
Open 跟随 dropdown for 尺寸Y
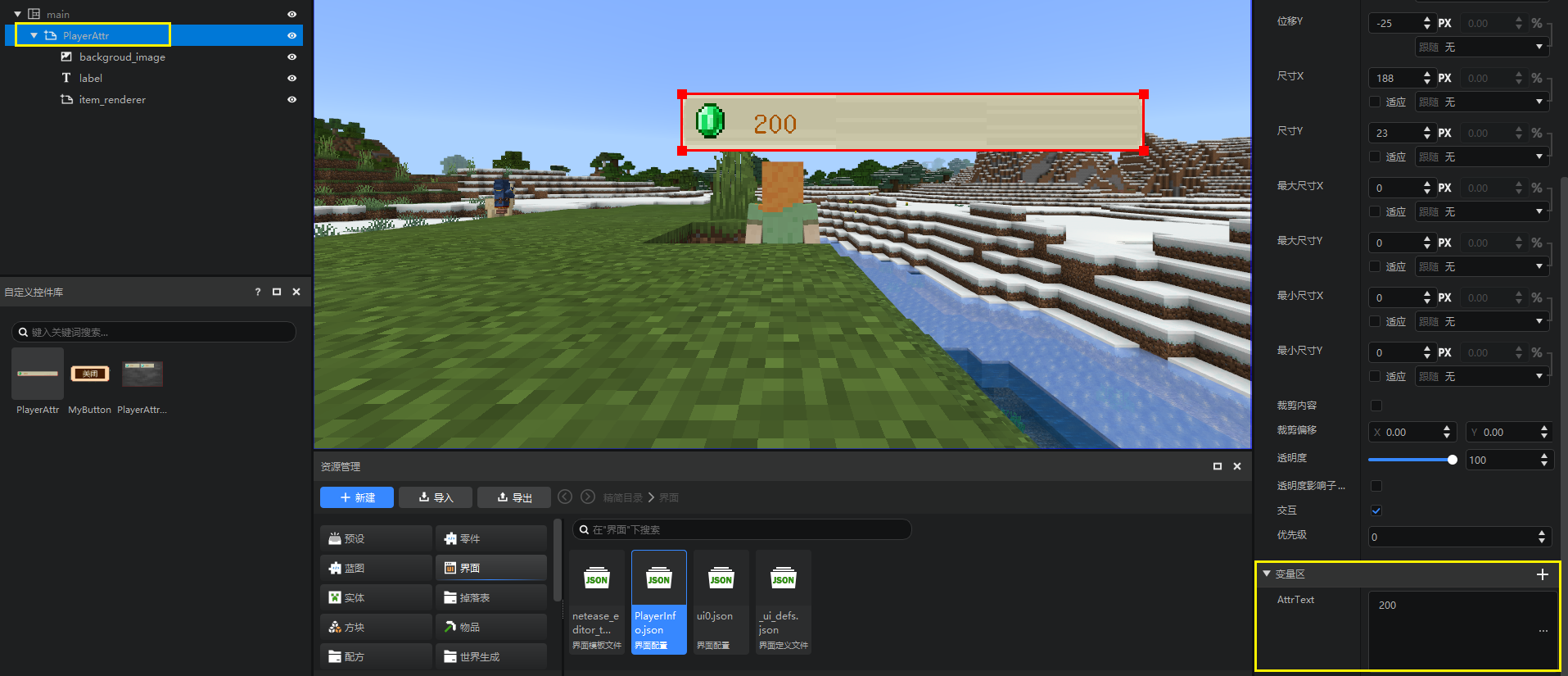(1481, 157)
